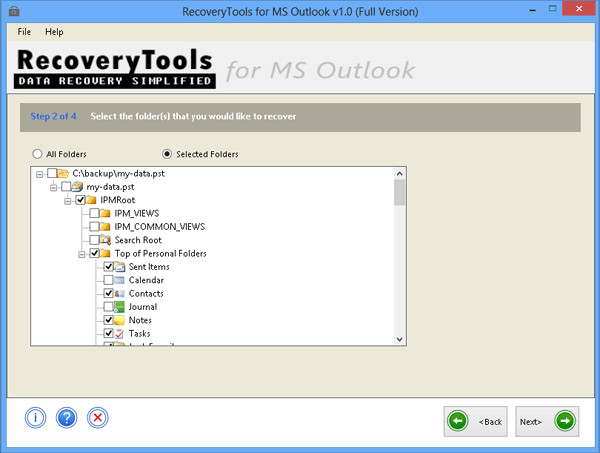Check the Calendar checkbox
The height and width of the screenshot is (453, 600).
[108, 280]
